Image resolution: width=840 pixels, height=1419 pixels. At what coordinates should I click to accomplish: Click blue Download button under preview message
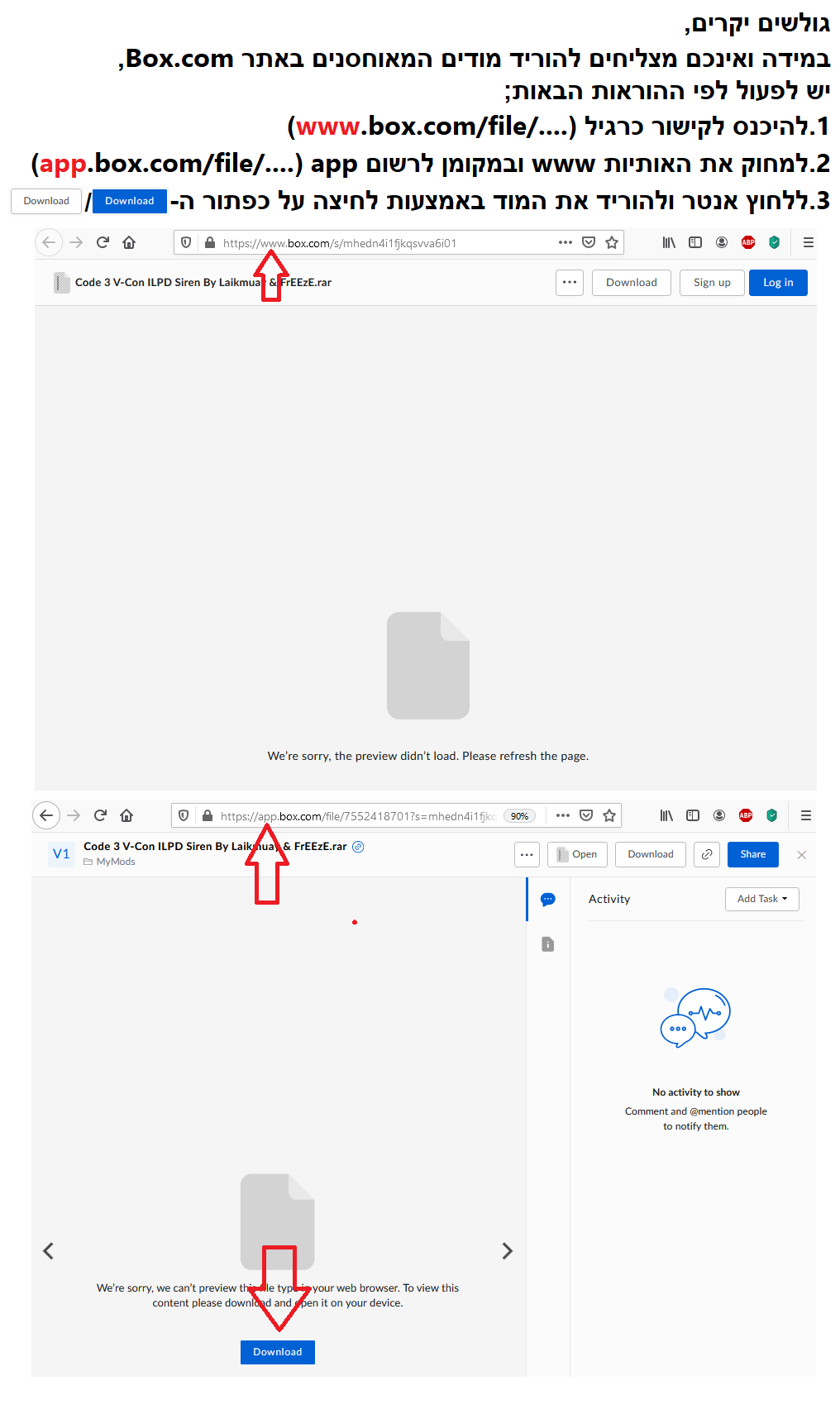(x=278, y=1352)
